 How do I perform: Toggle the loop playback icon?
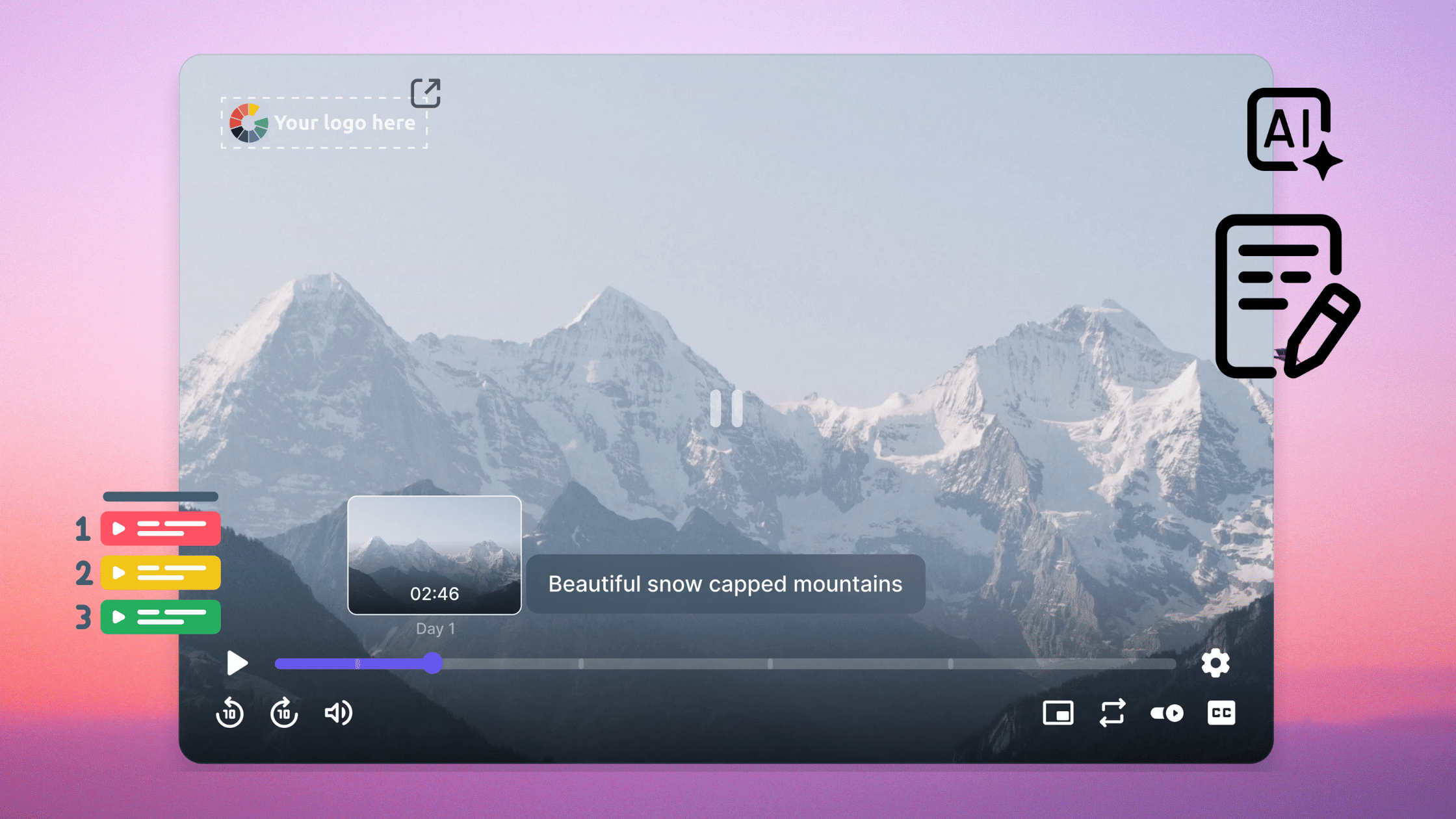[x=1112, y=713]
